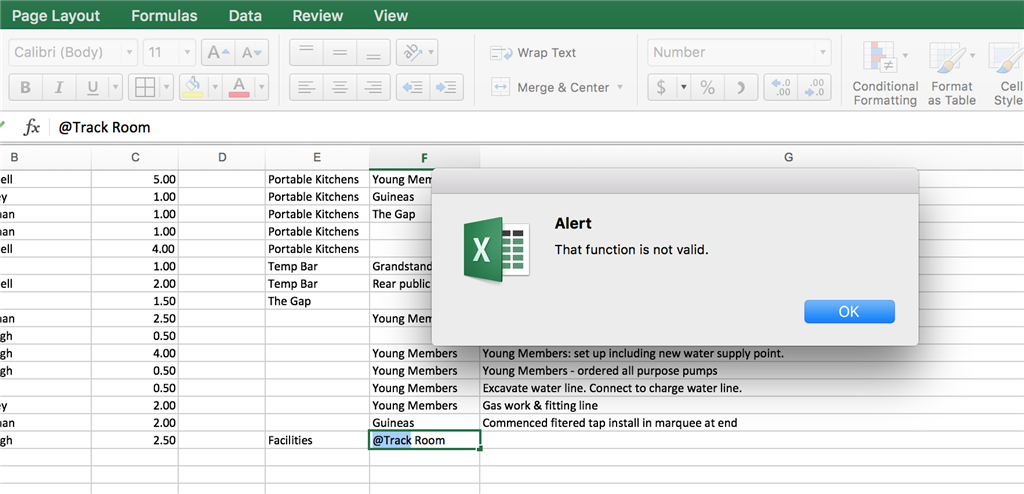Select column C header

click(x=135, y=157)
